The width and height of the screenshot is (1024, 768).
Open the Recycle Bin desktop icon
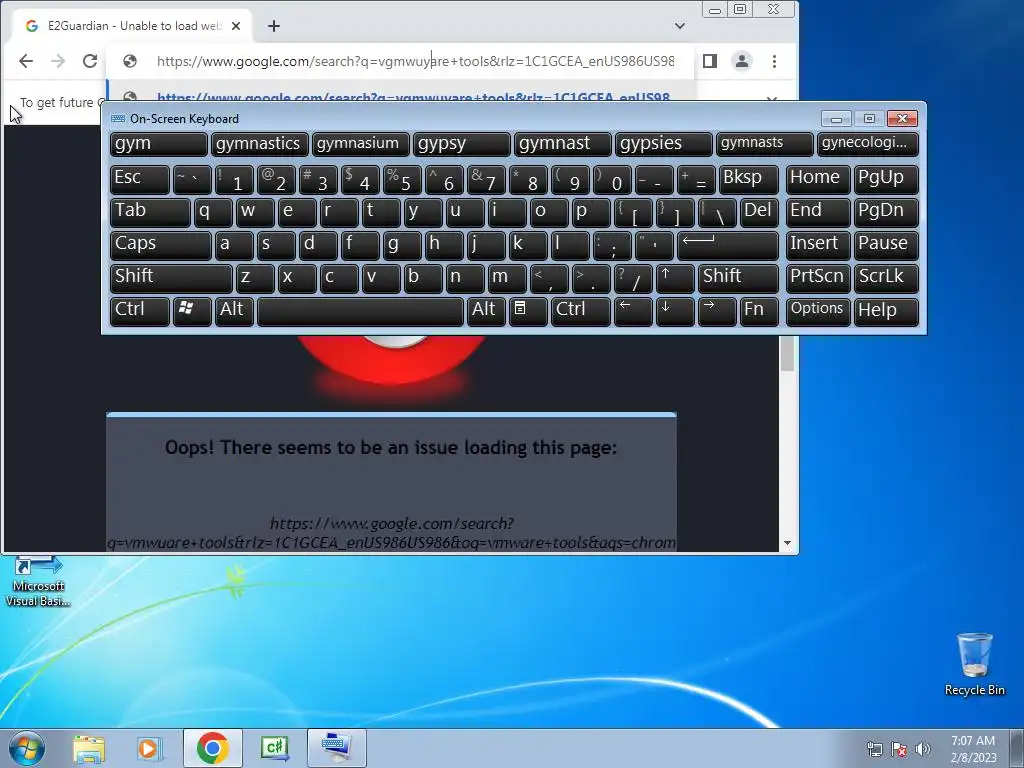pyautogui.click(x=974, y=664)
